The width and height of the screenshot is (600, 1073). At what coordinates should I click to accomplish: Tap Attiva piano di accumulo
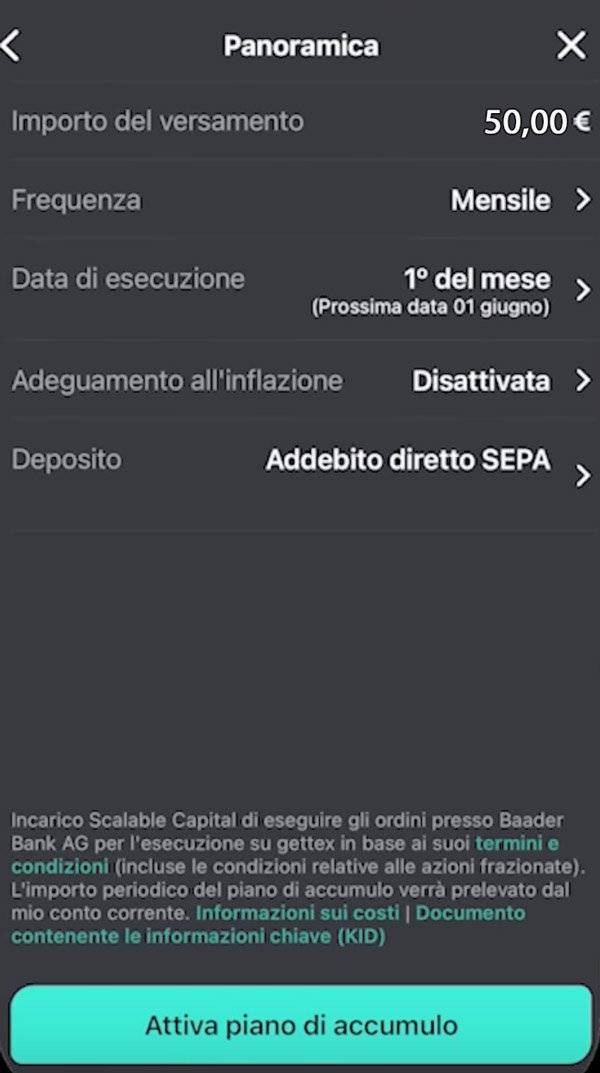point(300,1024)
